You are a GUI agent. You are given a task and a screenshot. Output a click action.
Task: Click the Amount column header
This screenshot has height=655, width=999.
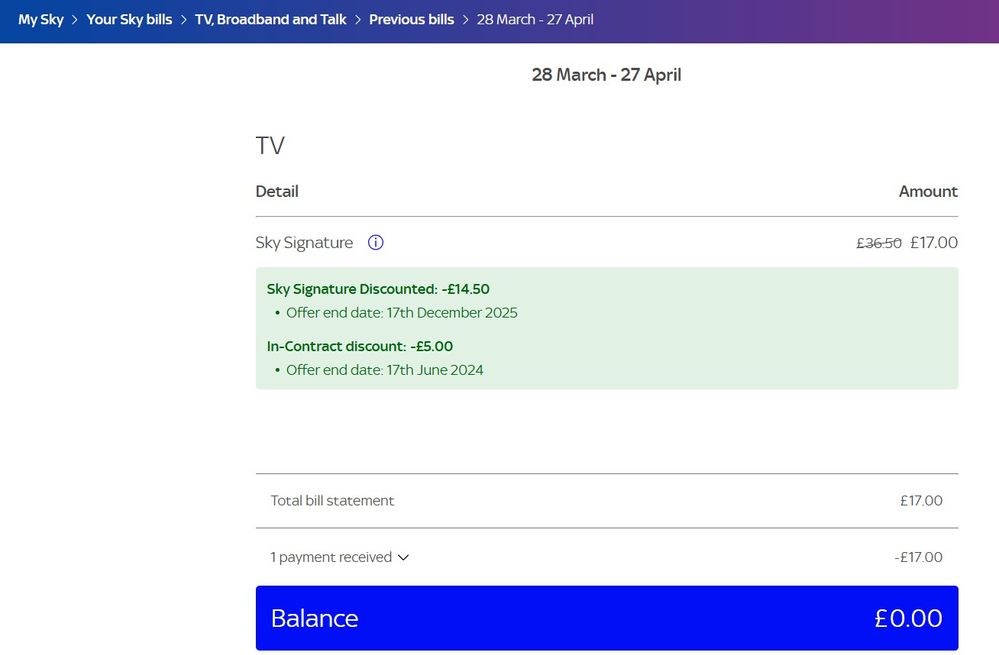928,191
